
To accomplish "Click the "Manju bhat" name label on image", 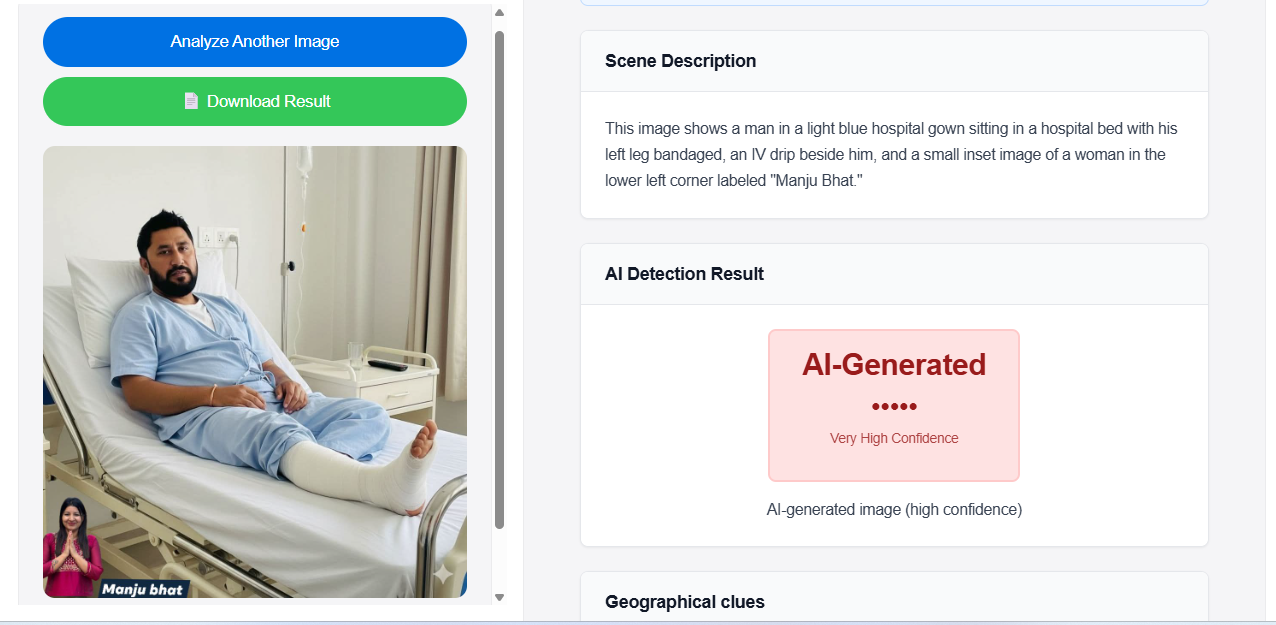I will tap(143, 589).
